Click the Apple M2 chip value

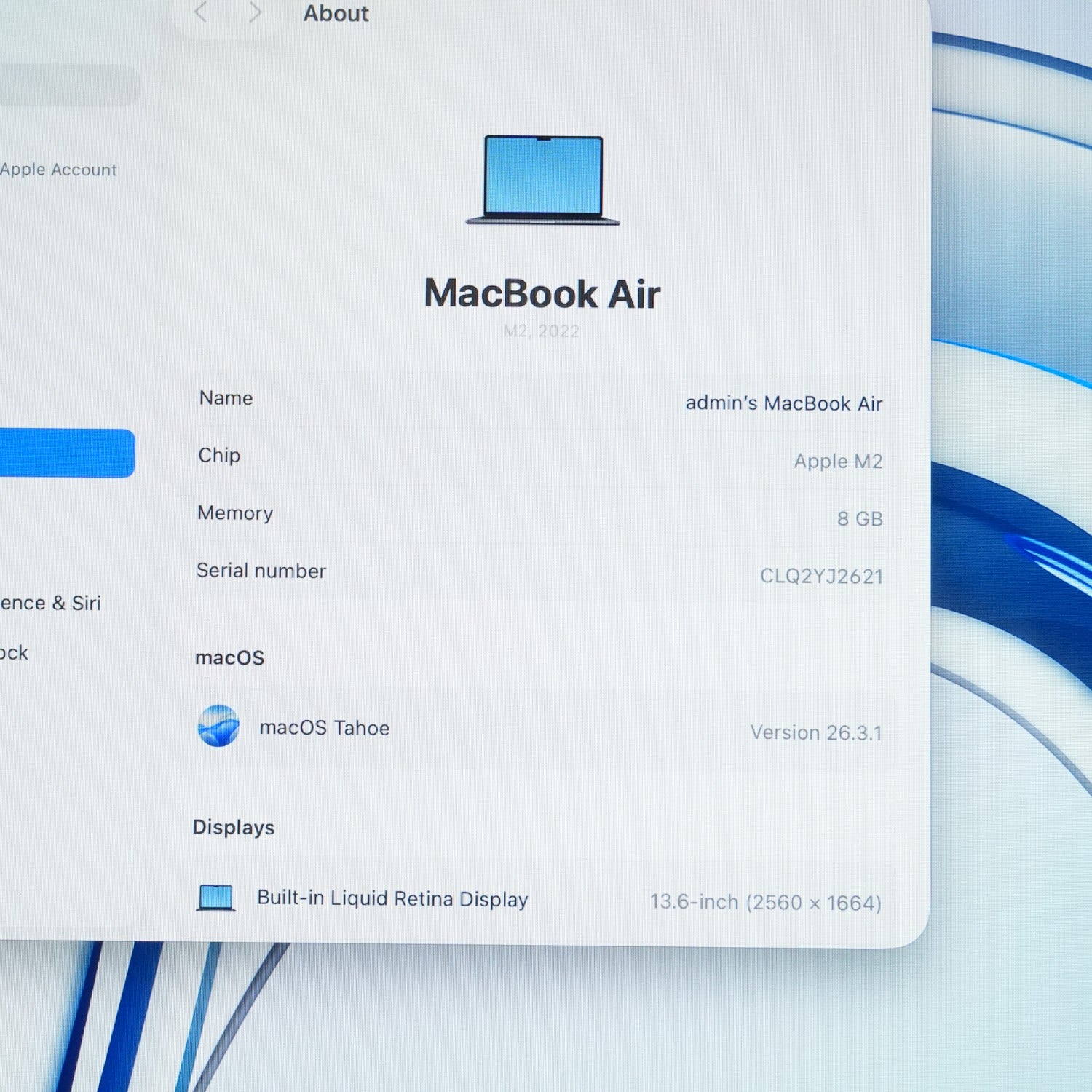(838, 461)
